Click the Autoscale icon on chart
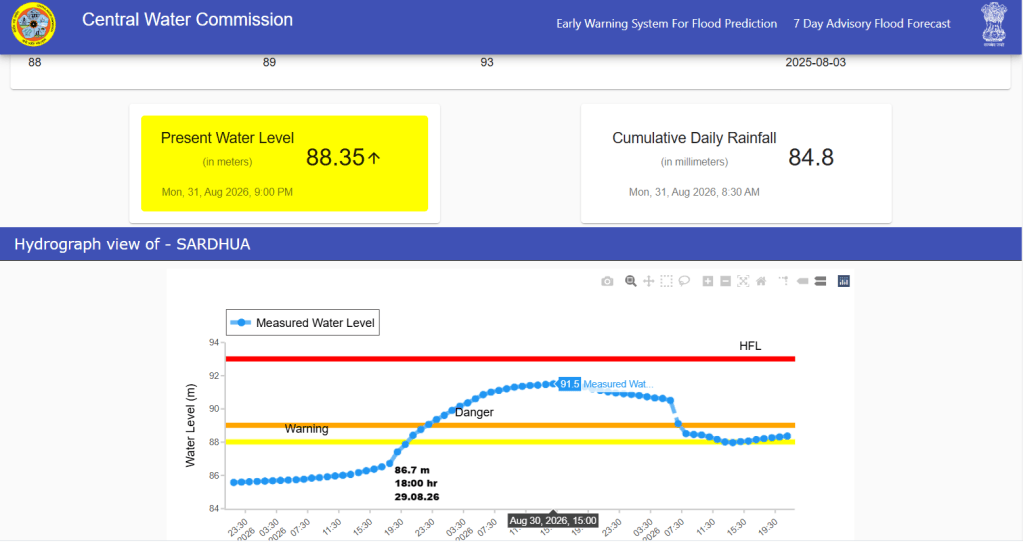This screenshot has width=1023, height=545. (x=743, y=281)
